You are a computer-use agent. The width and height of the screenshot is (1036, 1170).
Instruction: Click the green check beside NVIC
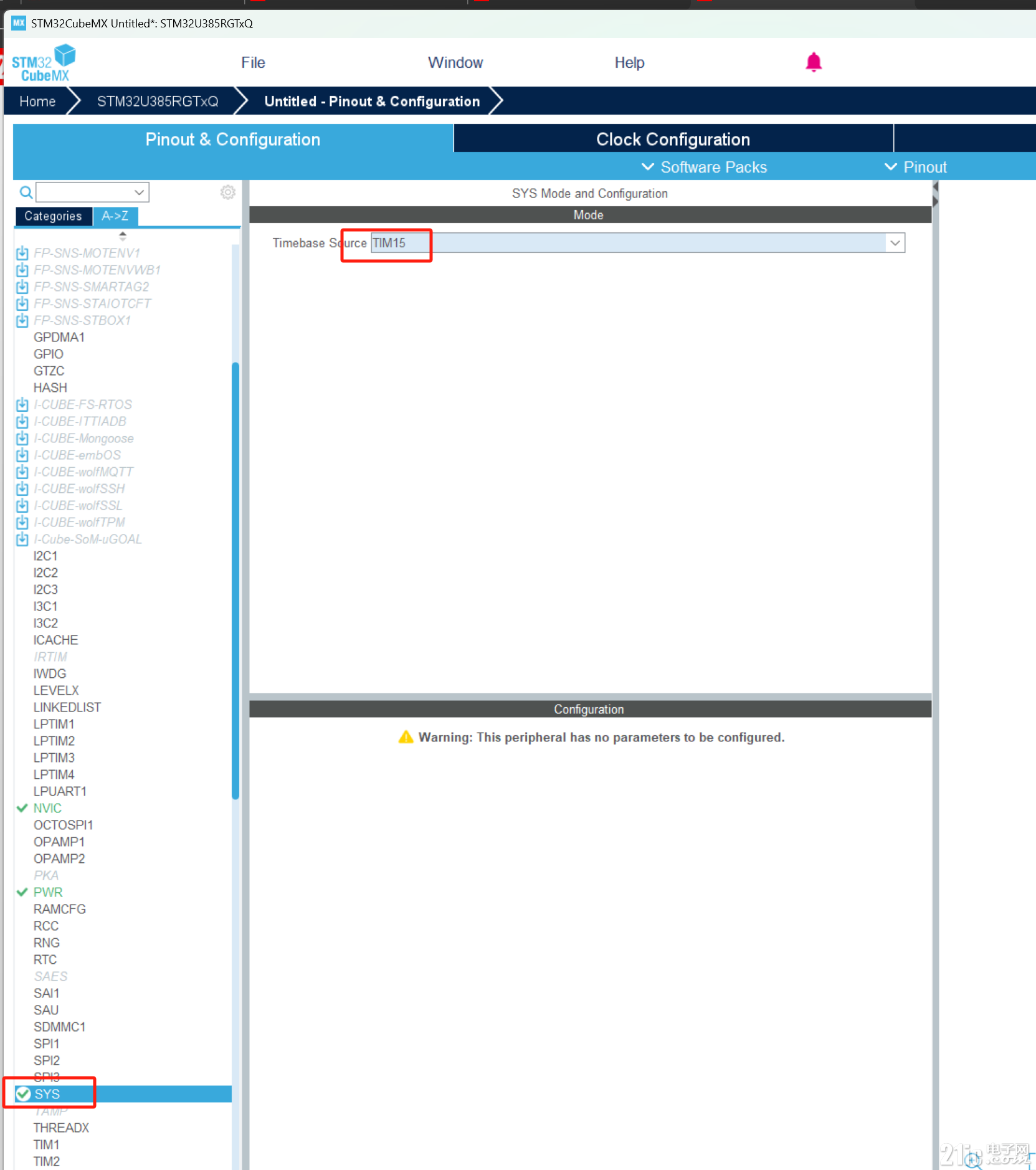click(22, 808)
